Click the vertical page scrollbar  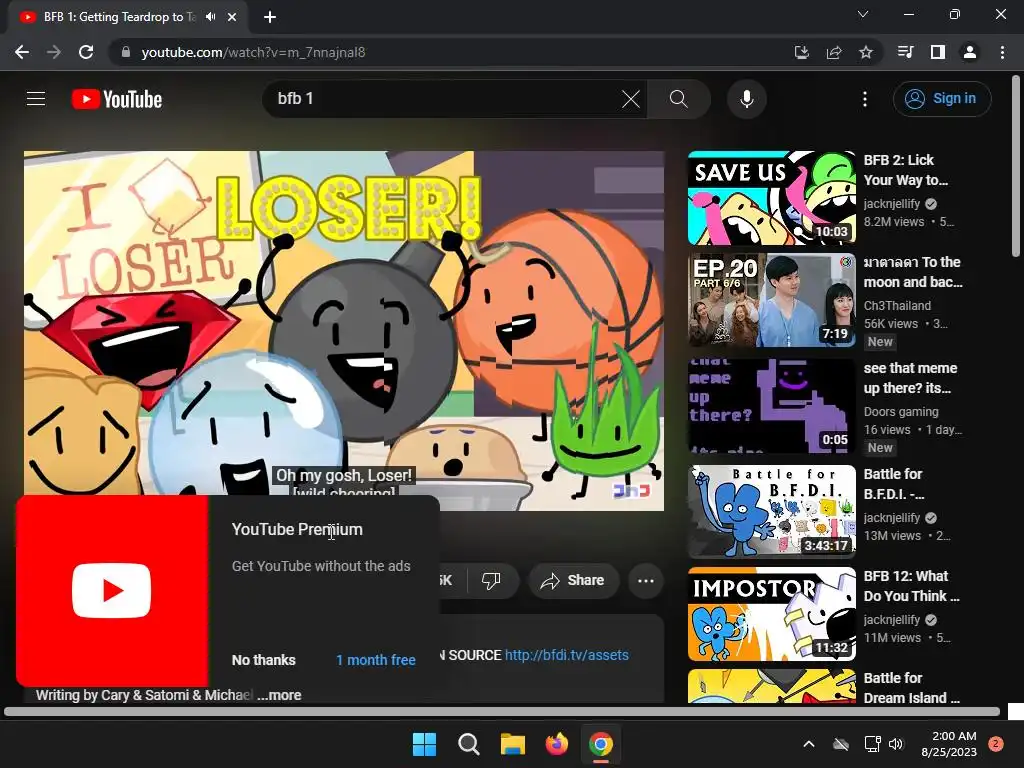pyautogui.click(x=1016, y=167)
